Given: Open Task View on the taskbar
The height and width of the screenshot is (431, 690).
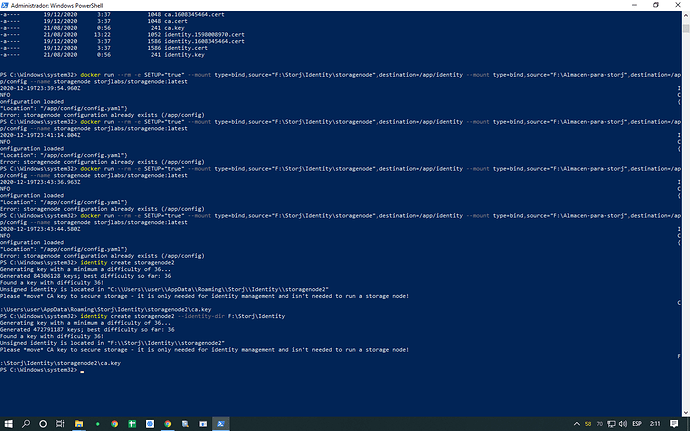Looking at the screenshot, I should point(61,423).
